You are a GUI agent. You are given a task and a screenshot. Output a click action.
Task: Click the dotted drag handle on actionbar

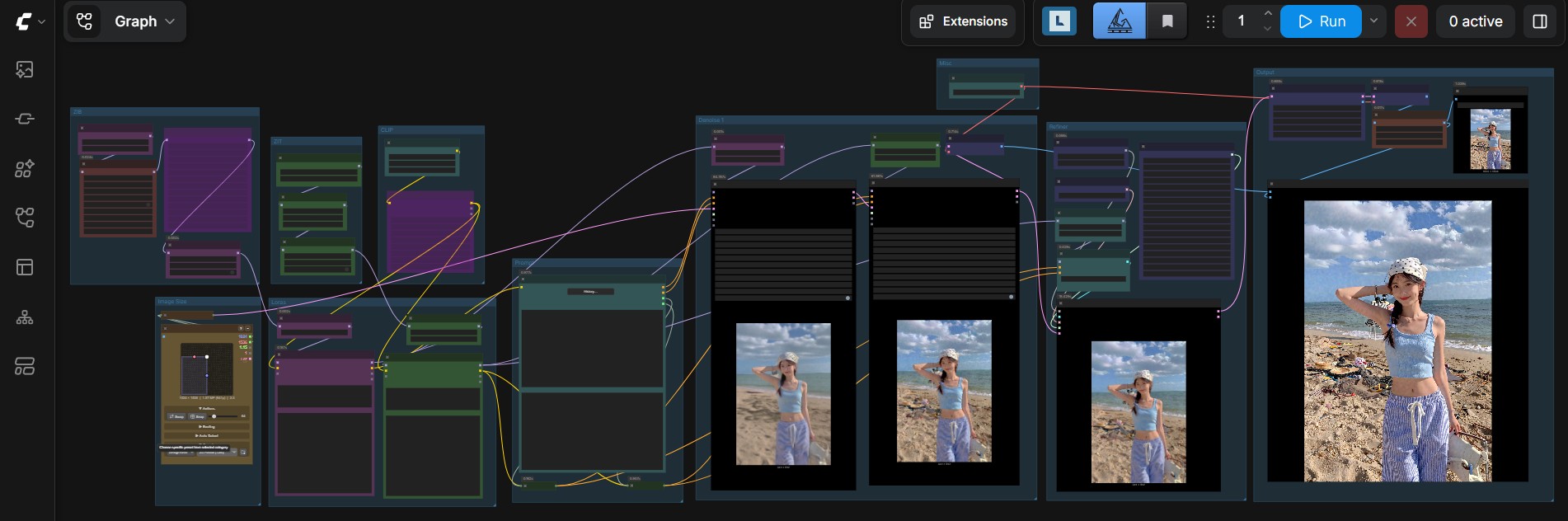(x=1210, y=22)
